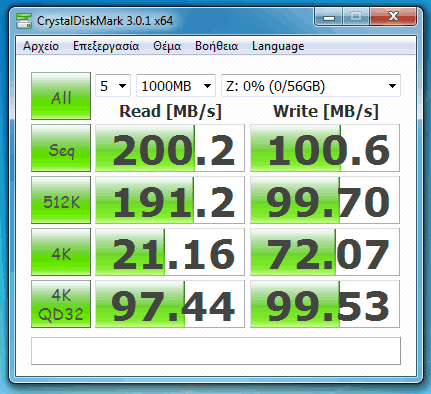
Task: Expand the 1000MB test size dropdown
Action: tap(176, 86)
